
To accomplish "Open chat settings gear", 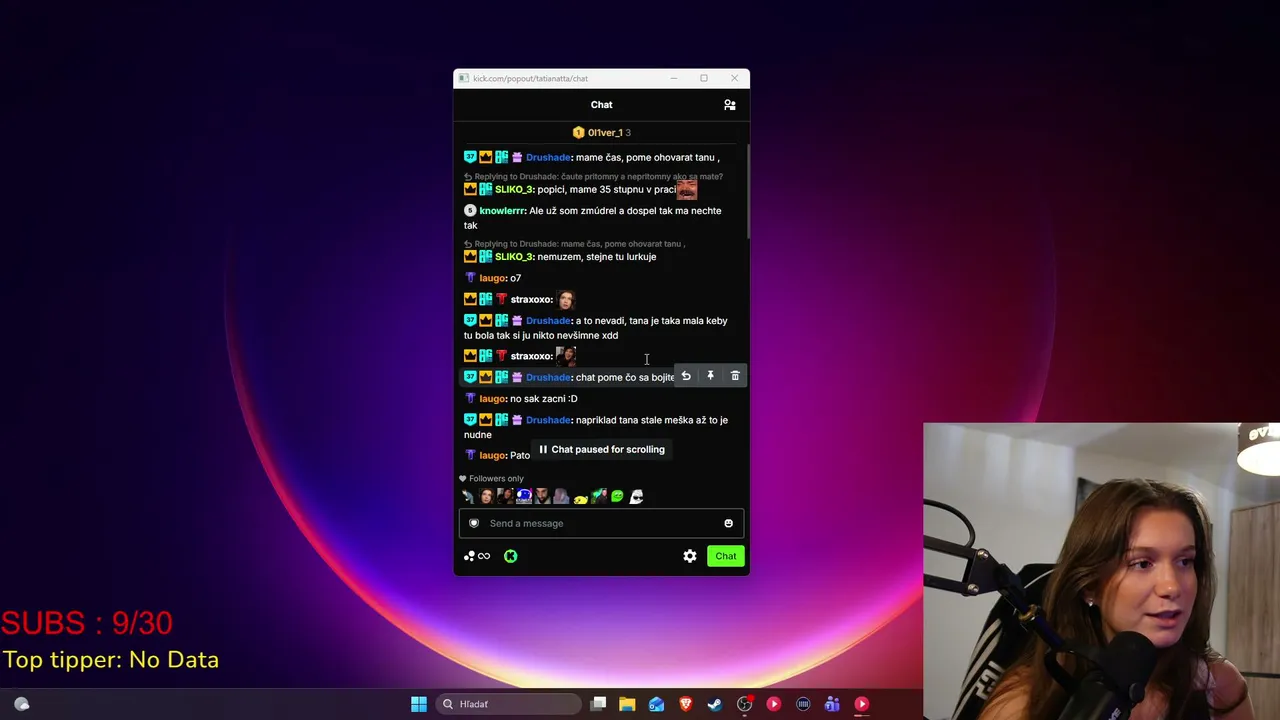I will (x=690, y=556).
